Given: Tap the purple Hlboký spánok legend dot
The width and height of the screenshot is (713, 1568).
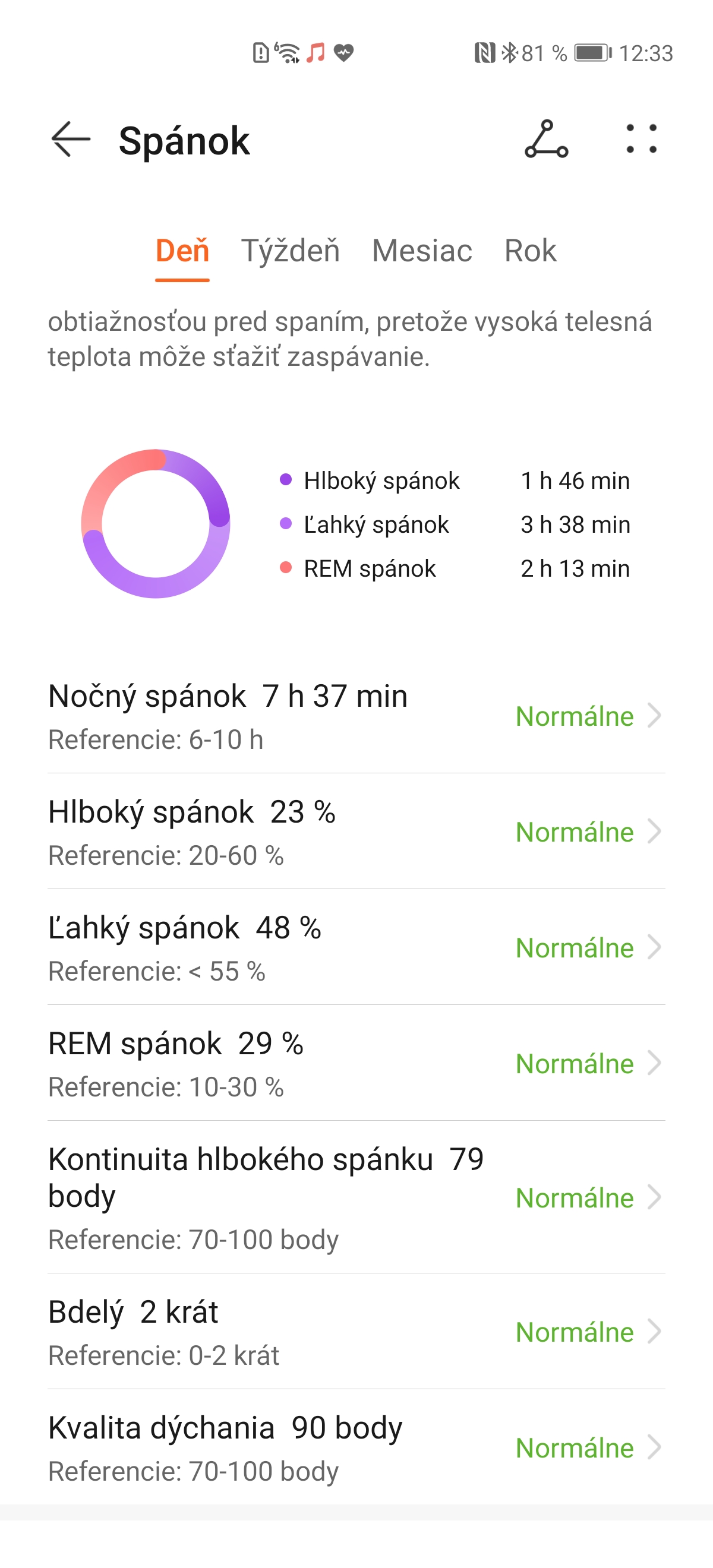Looking at the screenshot, I should 286,480.
